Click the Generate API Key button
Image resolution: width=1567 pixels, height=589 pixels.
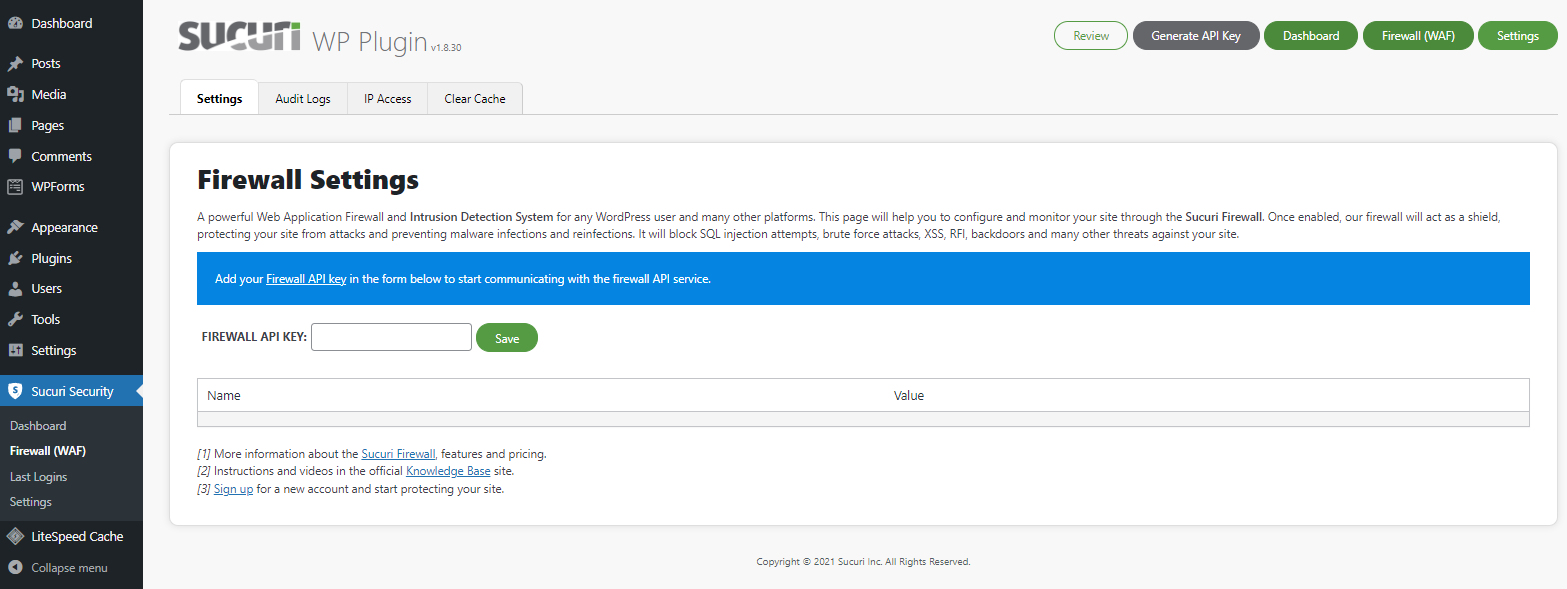[x=1195, y=36]
